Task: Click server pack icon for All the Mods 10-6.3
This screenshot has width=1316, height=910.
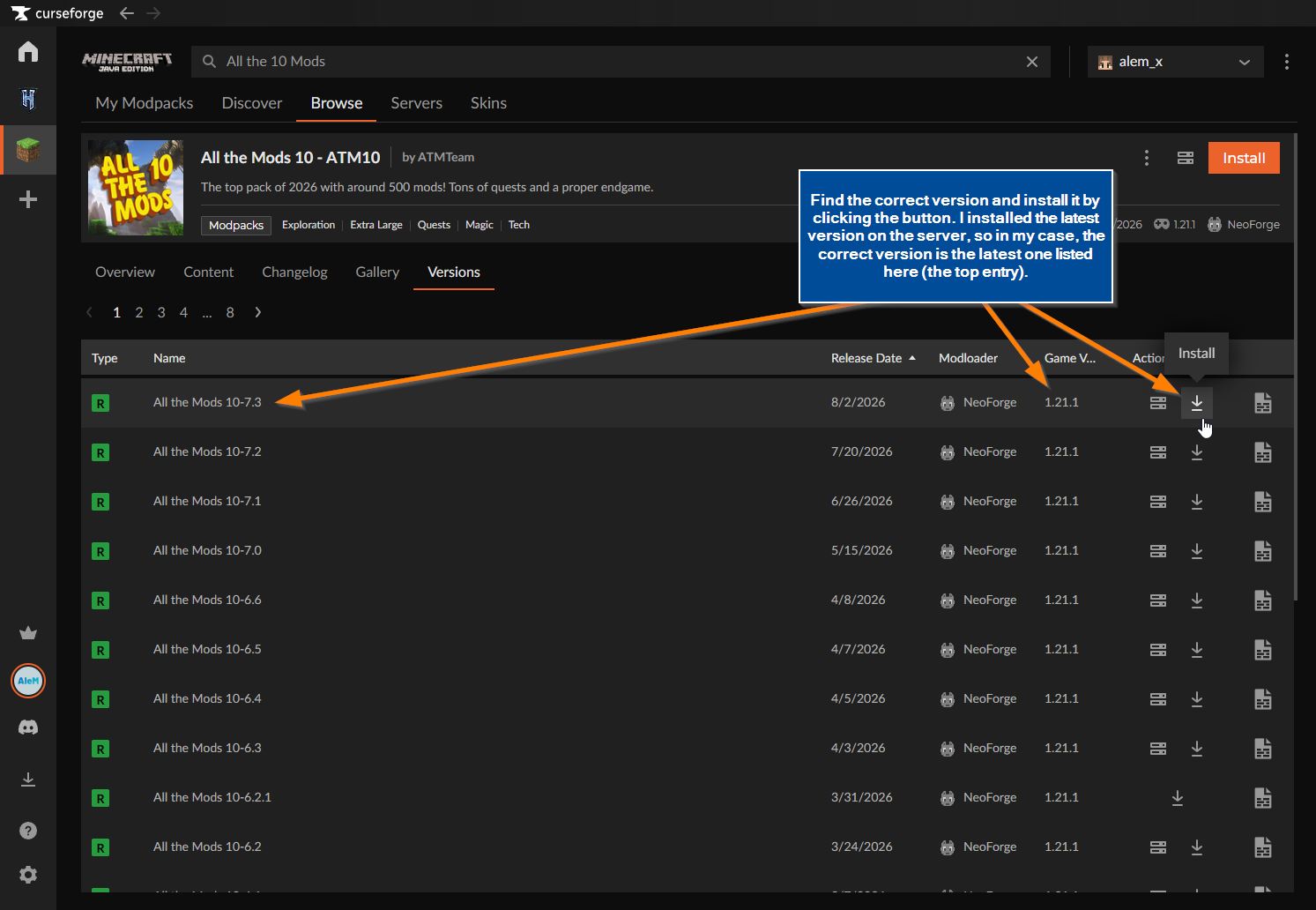Action: tap(1158, 749)
